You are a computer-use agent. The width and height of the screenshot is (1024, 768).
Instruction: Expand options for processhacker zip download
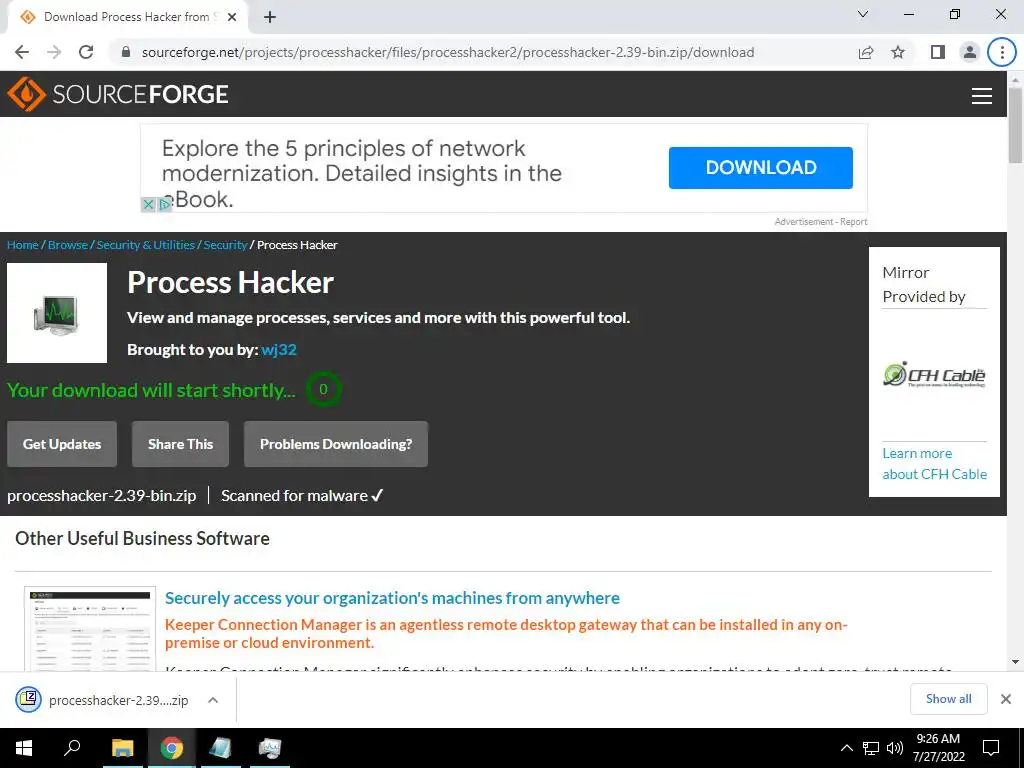pos(212,700)
